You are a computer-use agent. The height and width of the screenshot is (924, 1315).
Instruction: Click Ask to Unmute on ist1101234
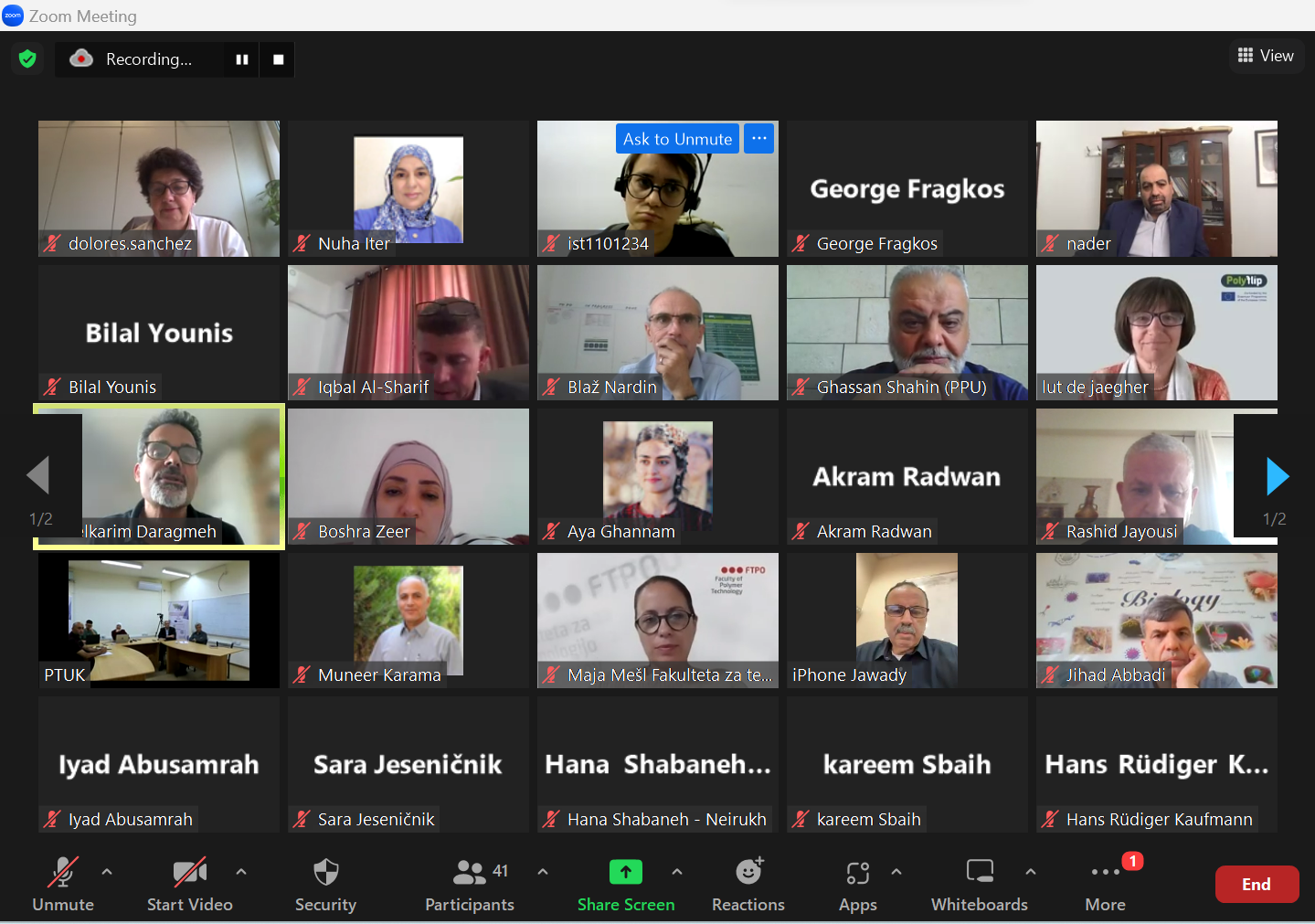(x=677, y=139)
